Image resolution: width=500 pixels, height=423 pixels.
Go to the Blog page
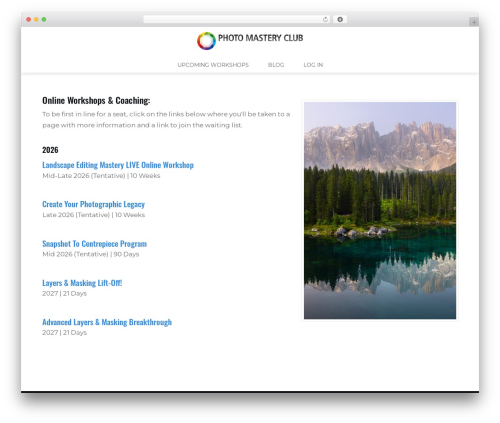pyautogui.click(x=276, y=65)
